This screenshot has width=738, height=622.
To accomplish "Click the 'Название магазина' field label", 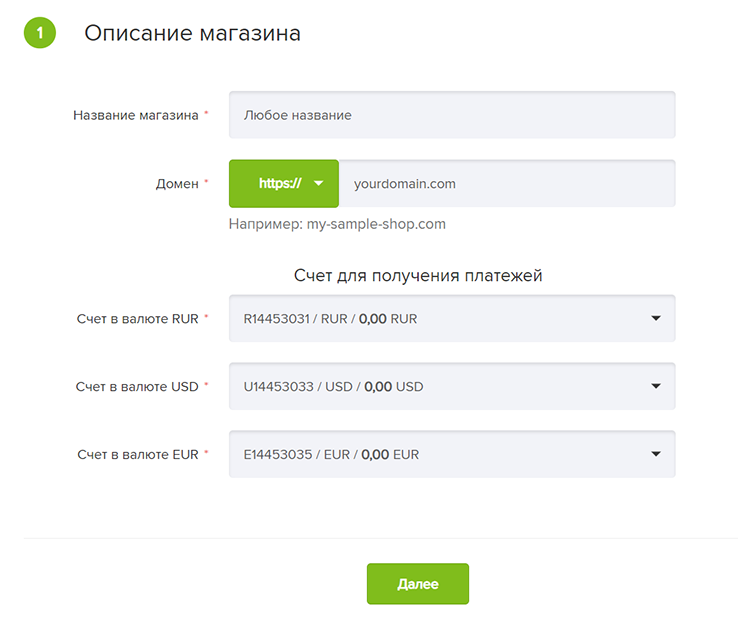I will (135, 115).
